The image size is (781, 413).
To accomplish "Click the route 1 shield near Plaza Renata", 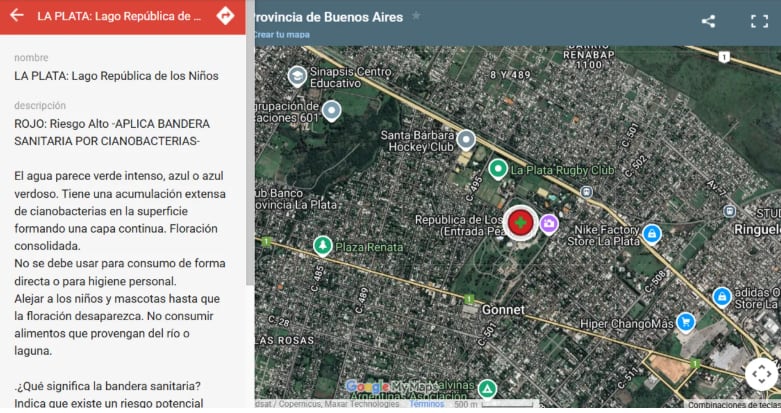I will [x=266, y=242].
